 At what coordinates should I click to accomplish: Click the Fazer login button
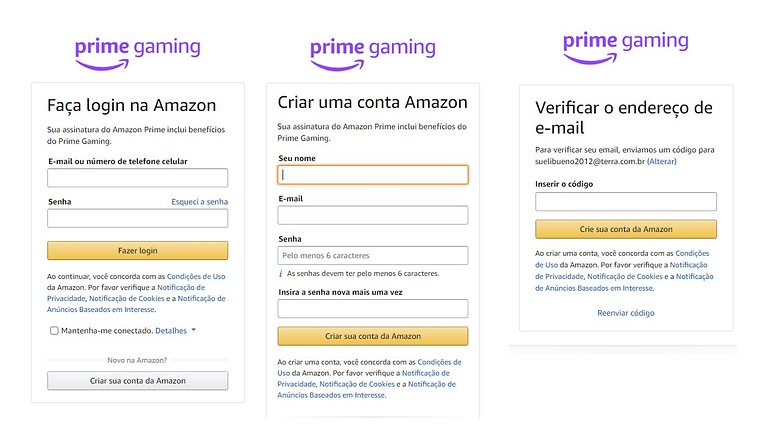coord(138,250)
